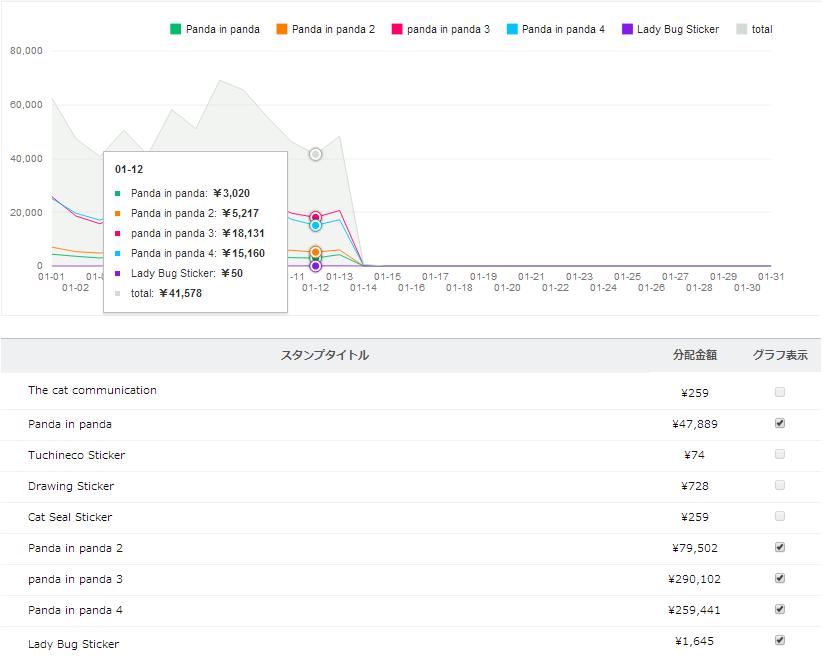
Task: Click the pink panda in panda 3 legend swatch
Action: pos(398,29)
